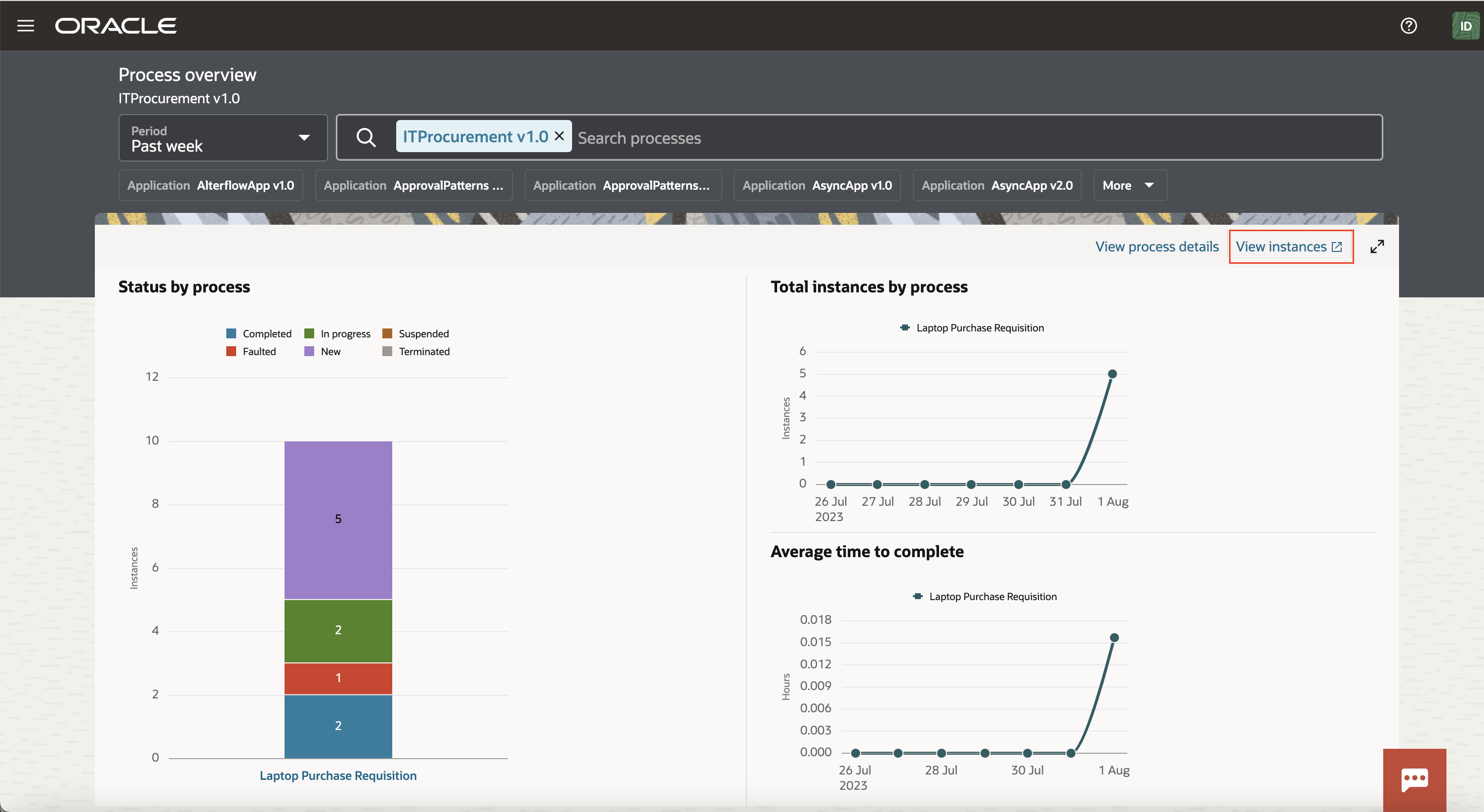Open View instances
This screenshot has width=1484, height=812.
click(x=1281, y=246)
